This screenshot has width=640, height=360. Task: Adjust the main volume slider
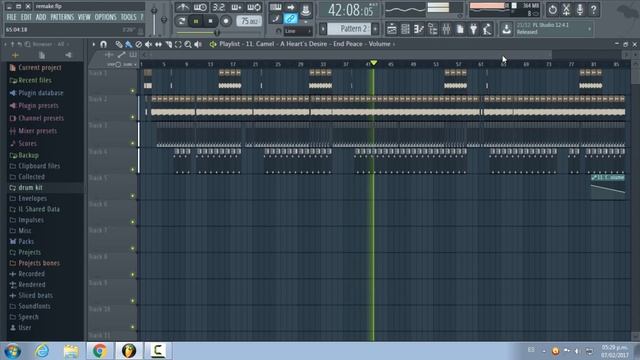coord(154,20)
